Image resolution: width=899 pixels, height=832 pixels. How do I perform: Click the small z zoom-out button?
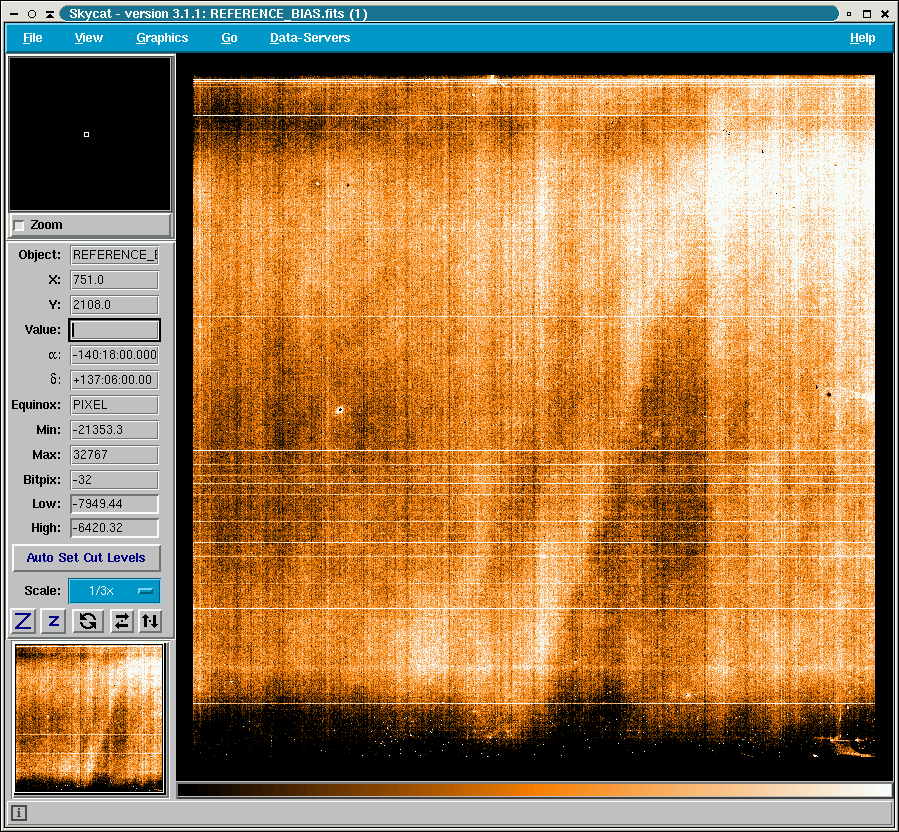(x=54, y=621)
